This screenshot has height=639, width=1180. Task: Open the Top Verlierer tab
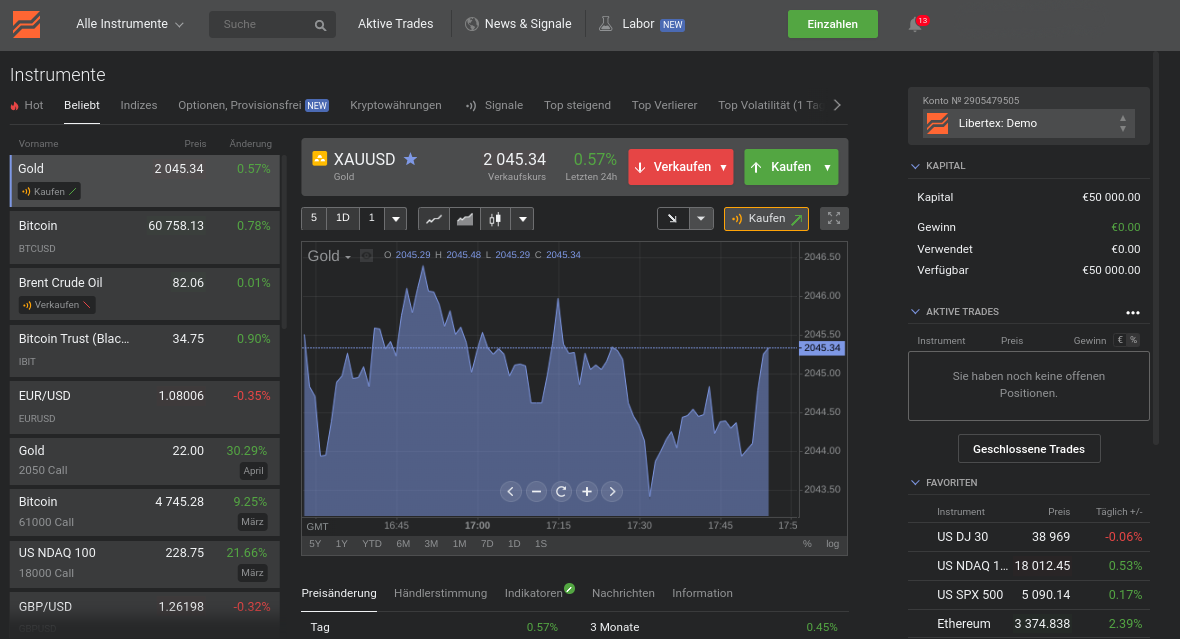665,105
